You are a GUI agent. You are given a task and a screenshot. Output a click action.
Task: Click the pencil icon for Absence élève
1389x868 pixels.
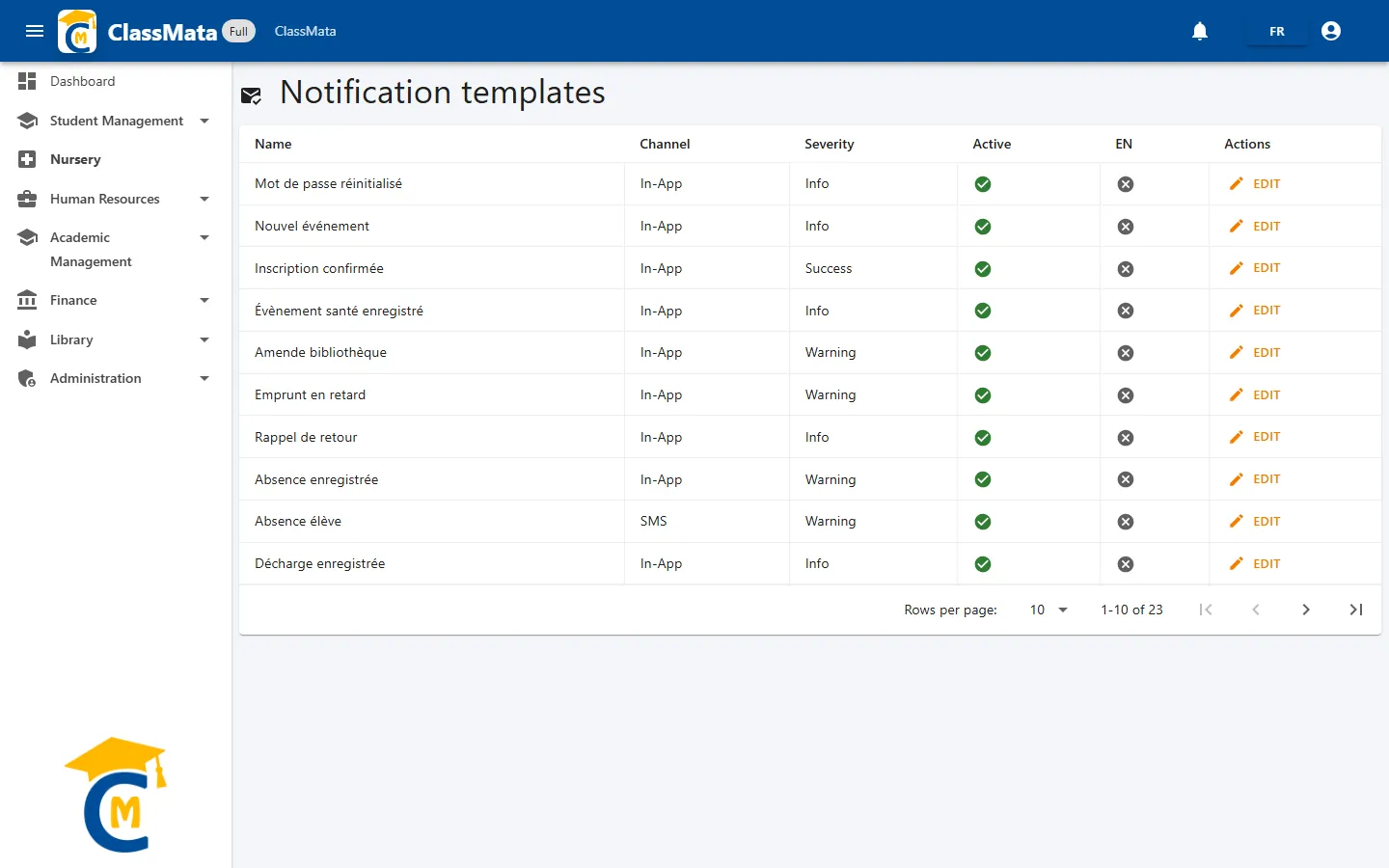[x=1237, y=521]
